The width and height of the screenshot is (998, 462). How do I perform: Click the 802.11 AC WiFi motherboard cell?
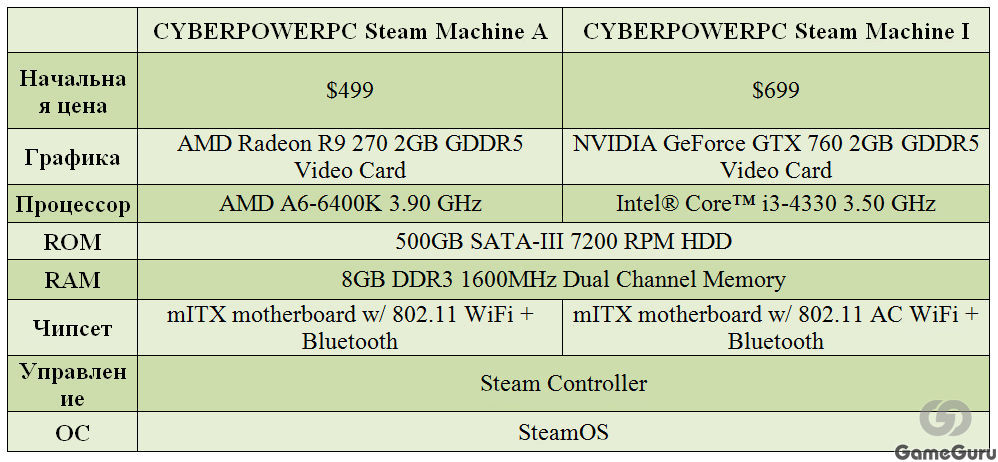[x=776, y=327]
